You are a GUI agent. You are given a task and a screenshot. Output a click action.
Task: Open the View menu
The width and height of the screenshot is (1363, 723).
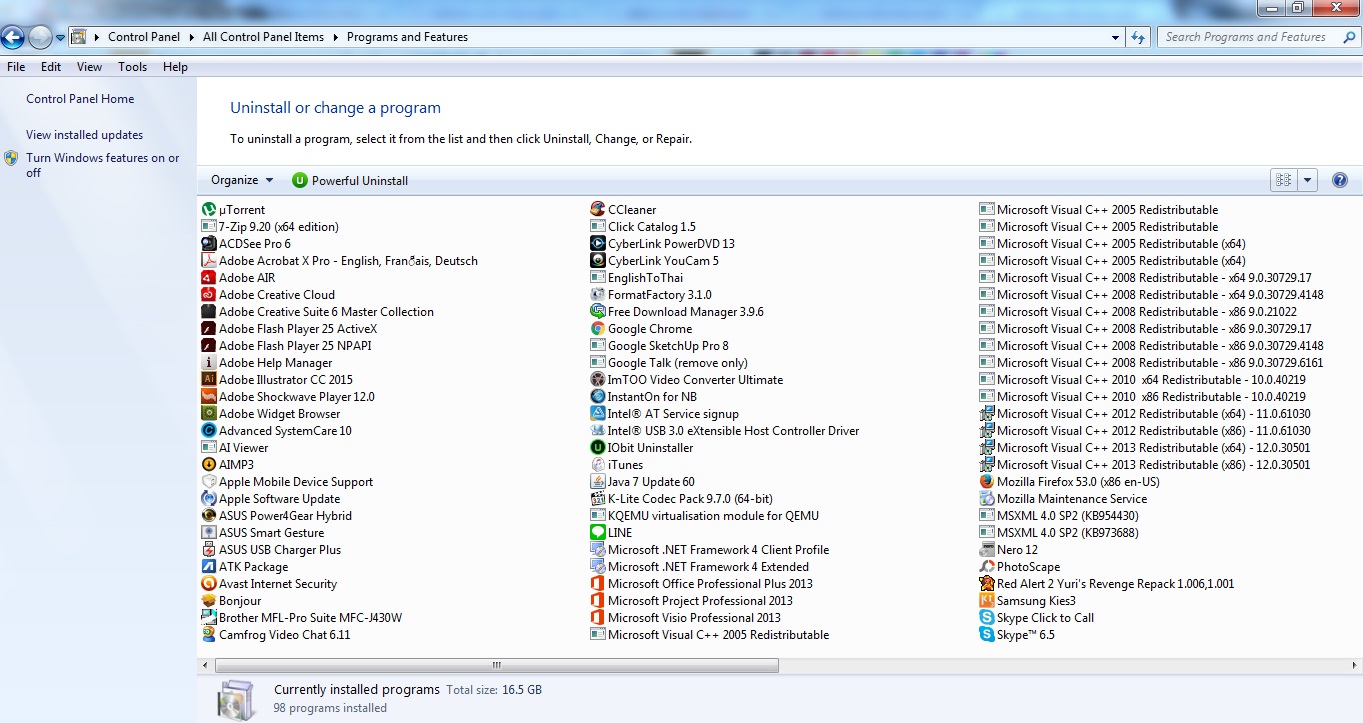90,67
